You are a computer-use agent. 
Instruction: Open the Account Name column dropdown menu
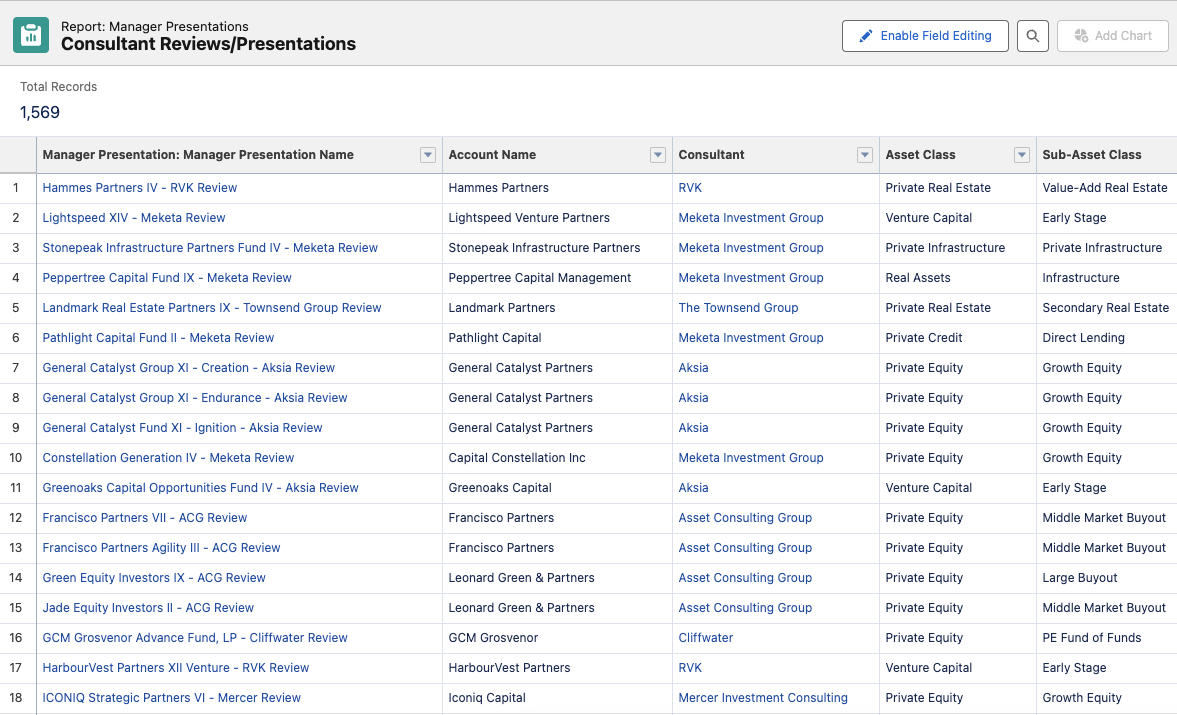point(658,155)
